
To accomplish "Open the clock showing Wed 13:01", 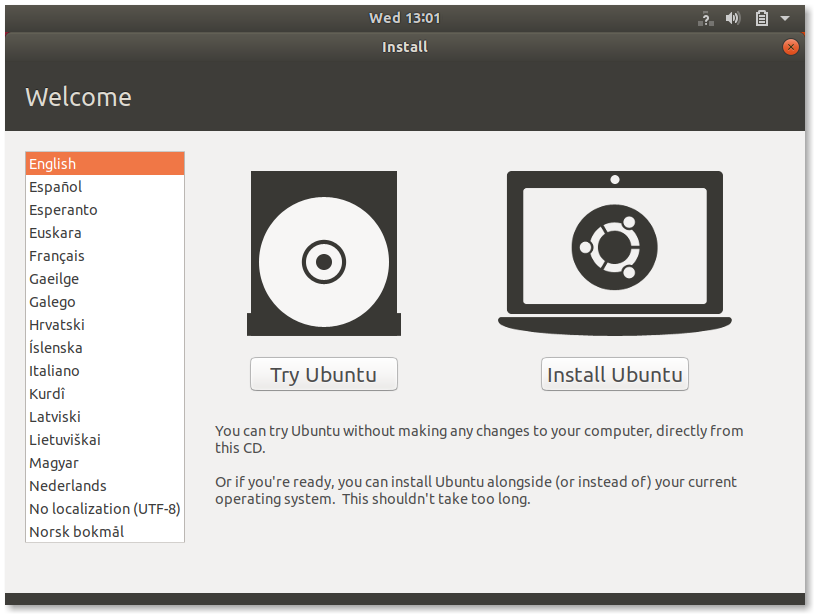I will click(x=404, y=18).
